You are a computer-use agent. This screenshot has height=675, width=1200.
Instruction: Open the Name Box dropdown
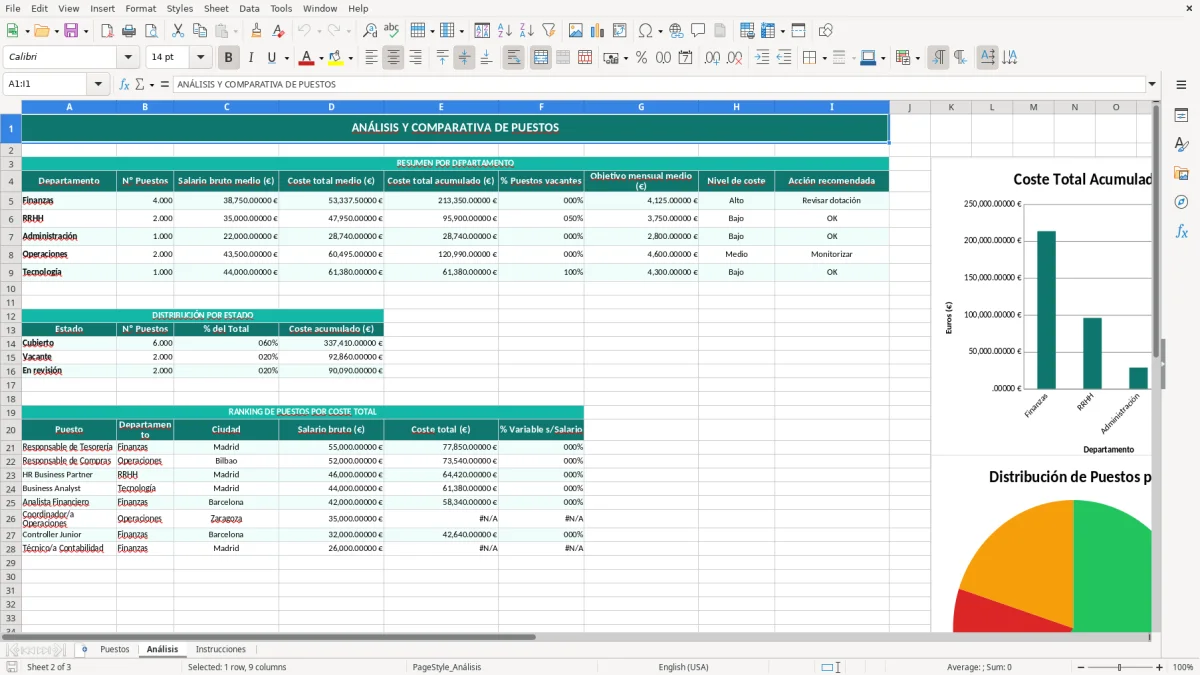[x=99, y=84]
